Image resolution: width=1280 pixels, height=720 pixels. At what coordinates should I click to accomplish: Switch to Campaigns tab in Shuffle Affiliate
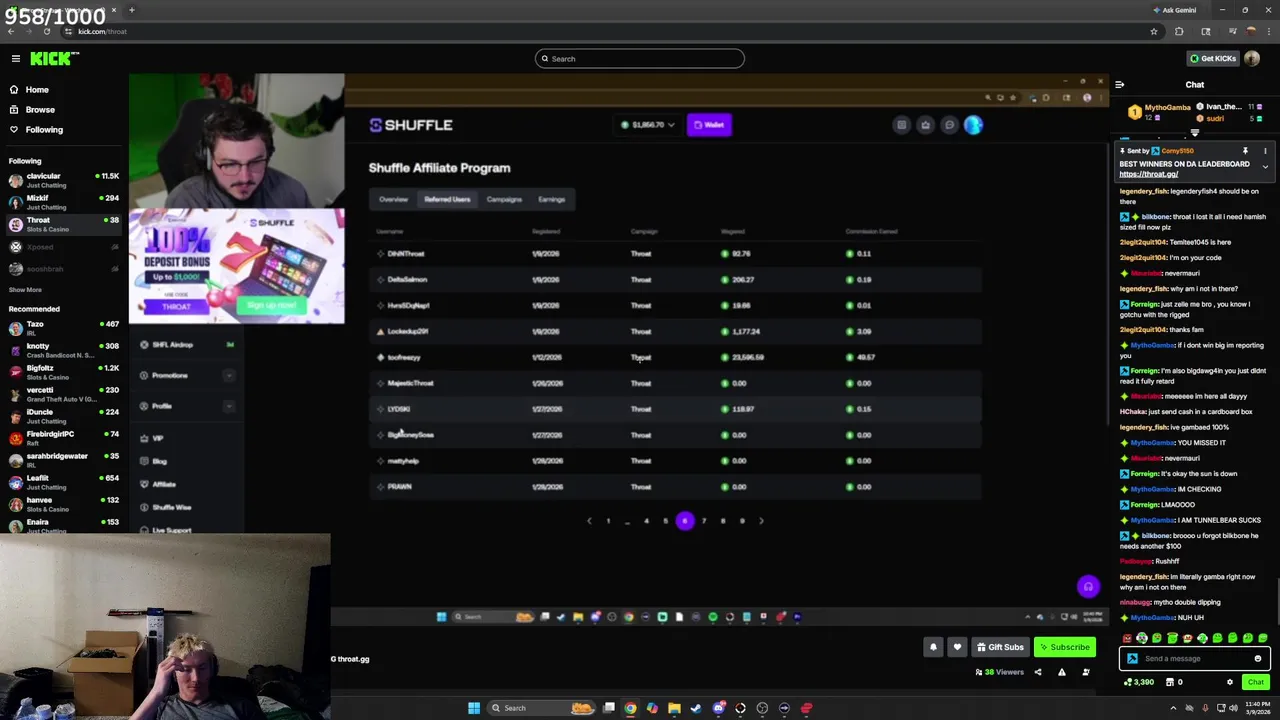click(x=504, y=199)
